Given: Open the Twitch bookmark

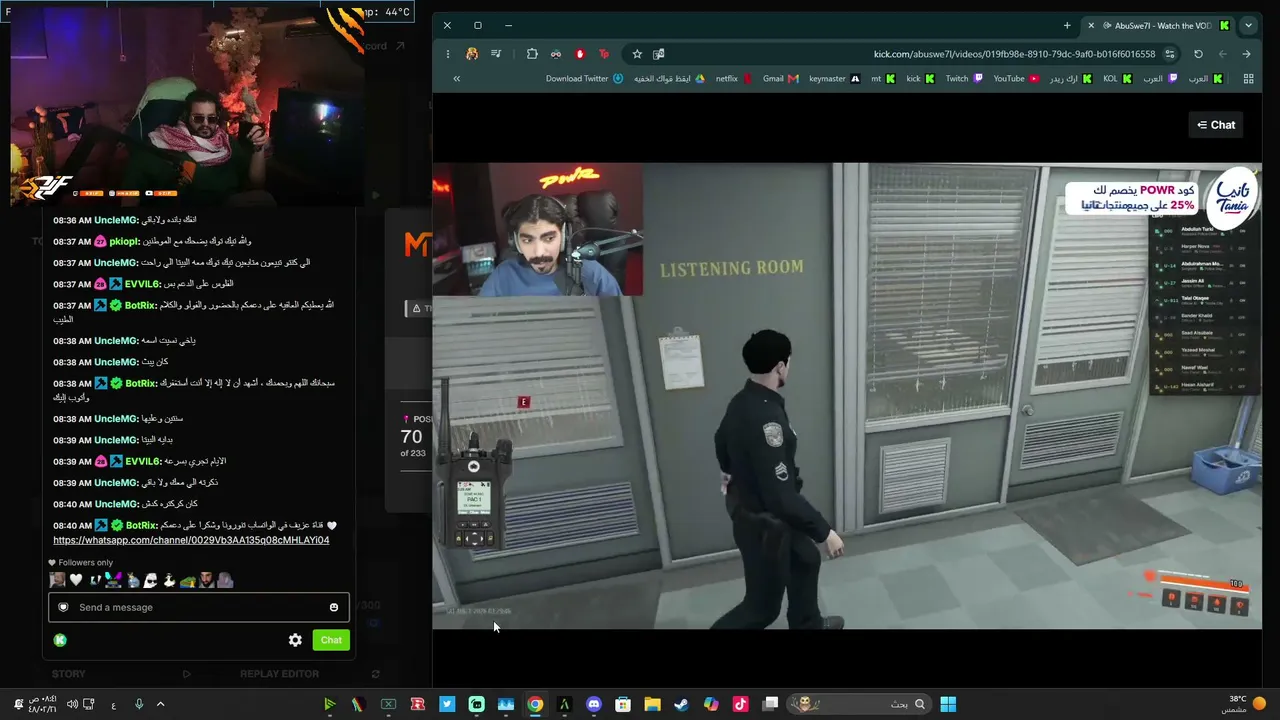Looking at the screenshot, I should (964, 79).
